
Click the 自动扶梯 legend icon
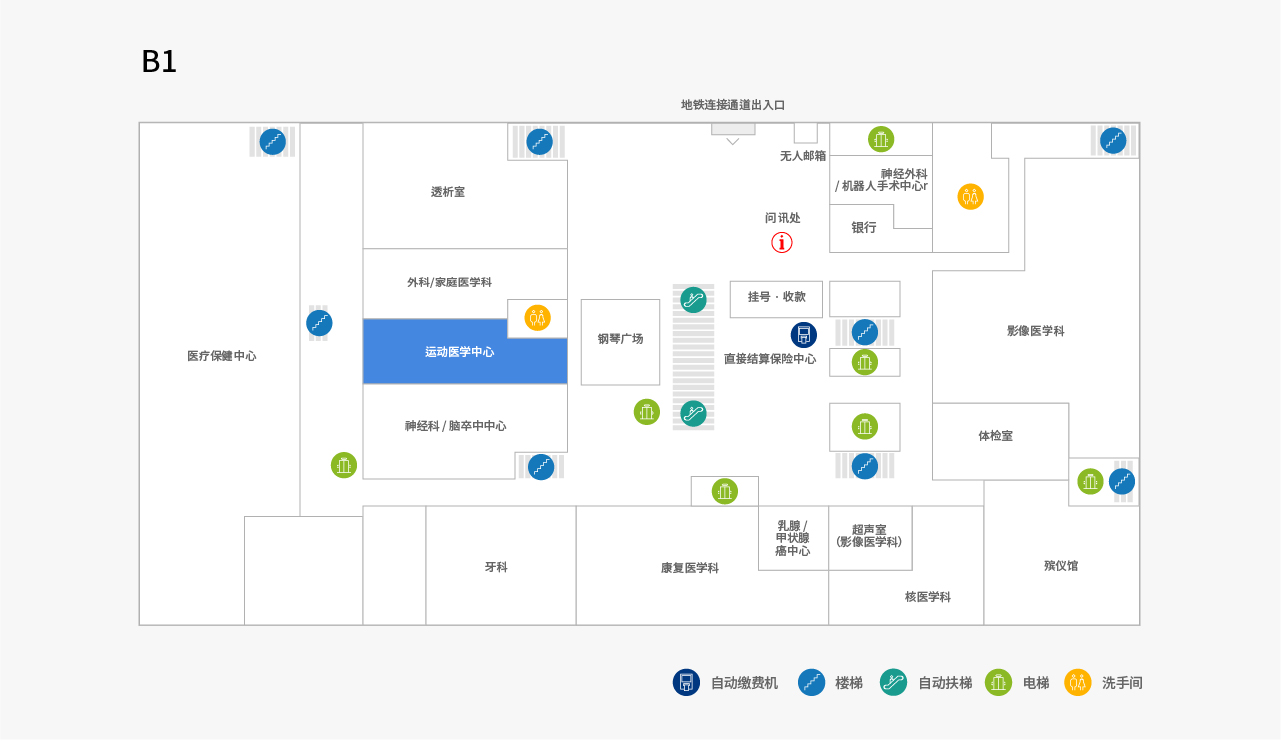[894, 683]
